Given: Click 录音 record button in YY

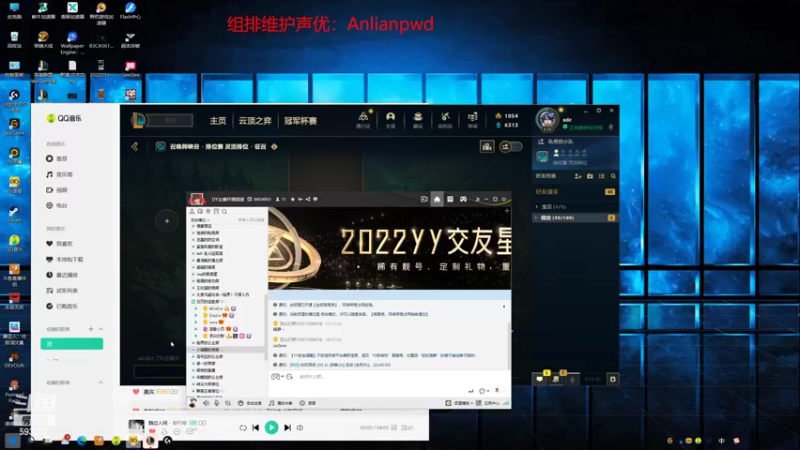Looking at the screenshot, I should pos(308,403).
